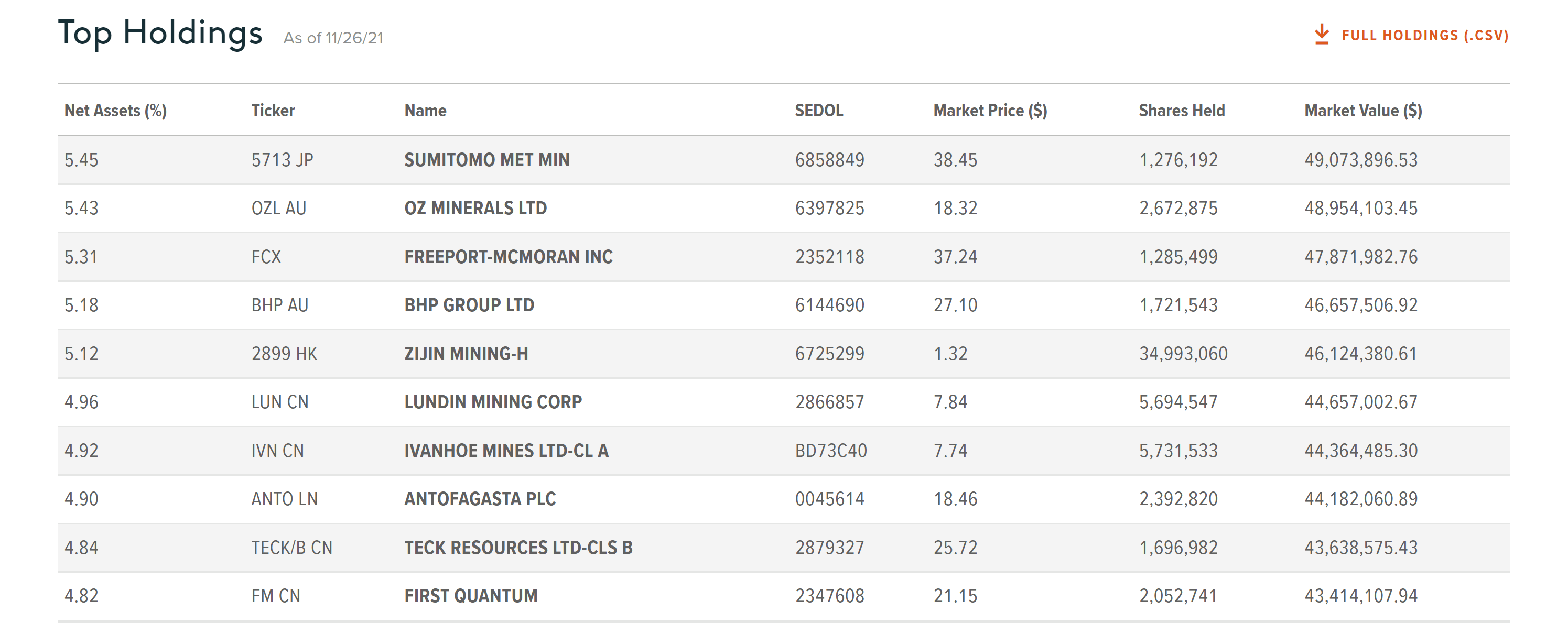The height and width of the screenshot is (623, 1568).
Task: Click shares held 34,993,060
Action: pyautogui.click(x=1183, y=354)
